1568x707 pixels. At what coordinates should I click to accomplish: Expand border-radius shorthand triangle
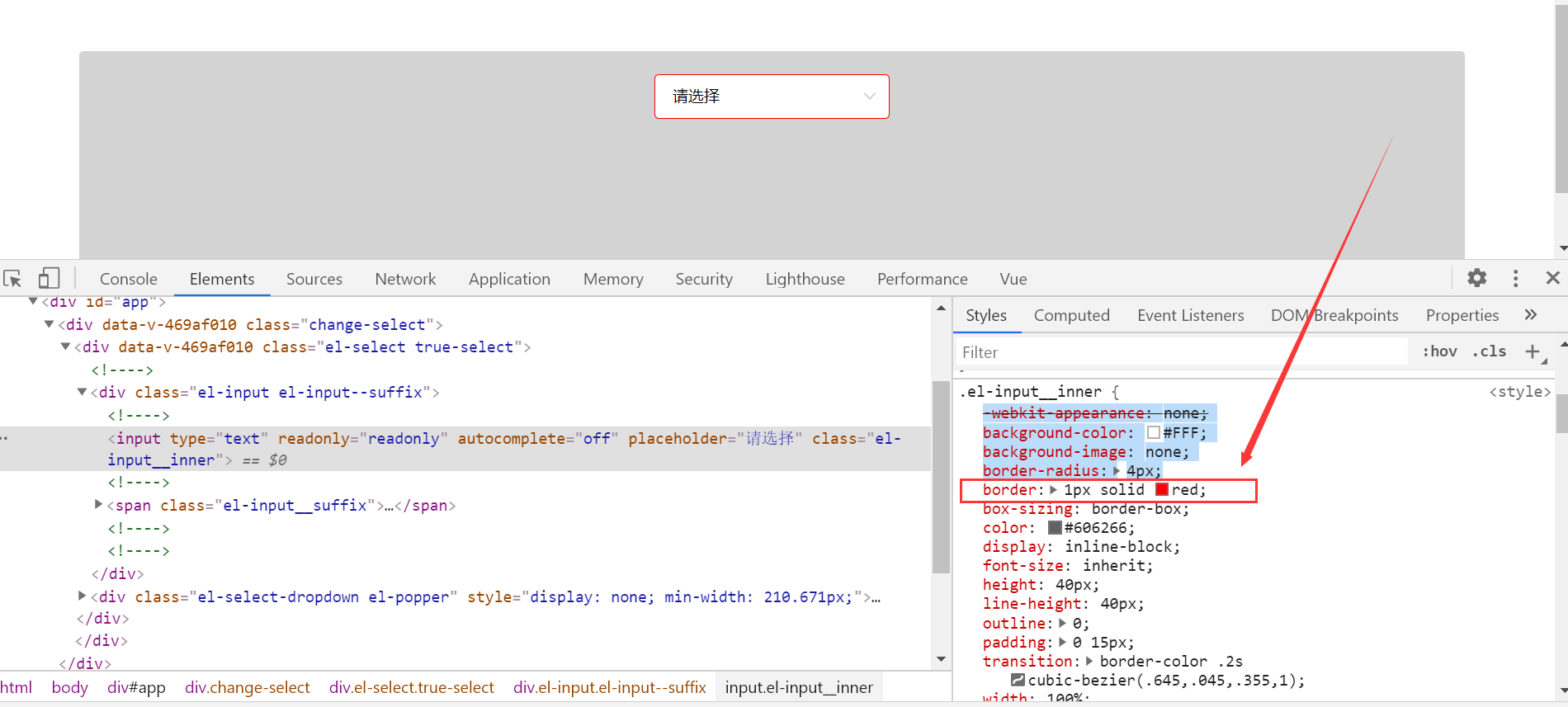(x=1117, y=470)
